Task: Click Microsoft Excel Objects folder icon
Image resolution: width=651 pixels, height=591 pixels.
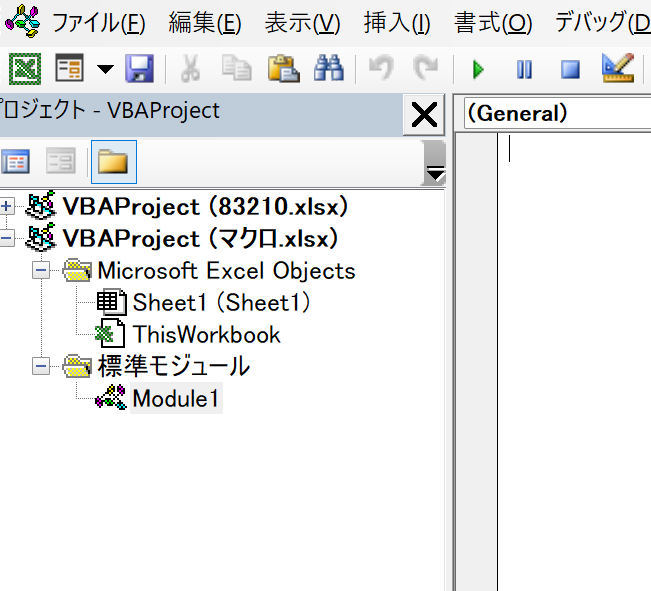Action: [77, 271]
